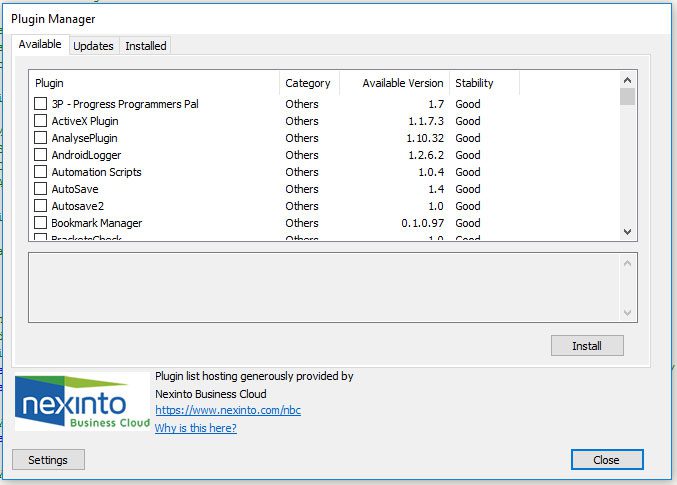Click 'Good' stability in Autosave2 row
The width and height of the screenshot is (677, 485).
(x=468, y=206)
